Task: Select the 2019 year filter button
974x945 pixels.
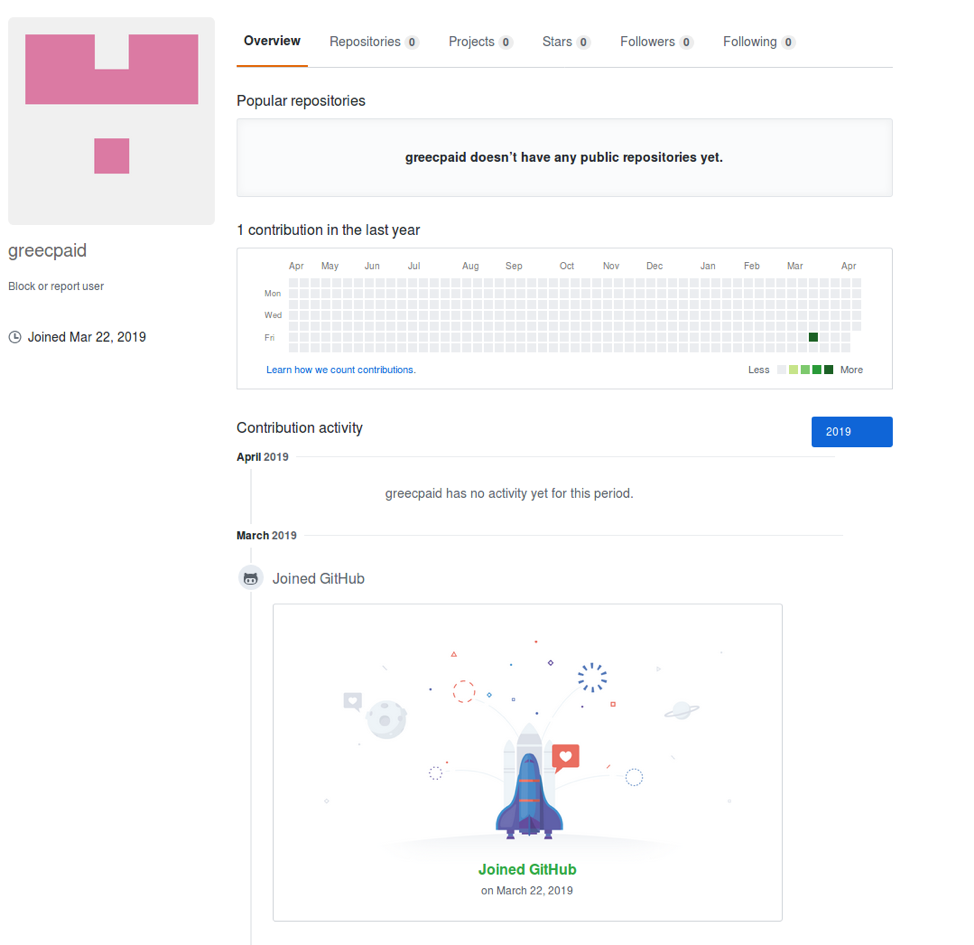Action: tap(852, 432)
